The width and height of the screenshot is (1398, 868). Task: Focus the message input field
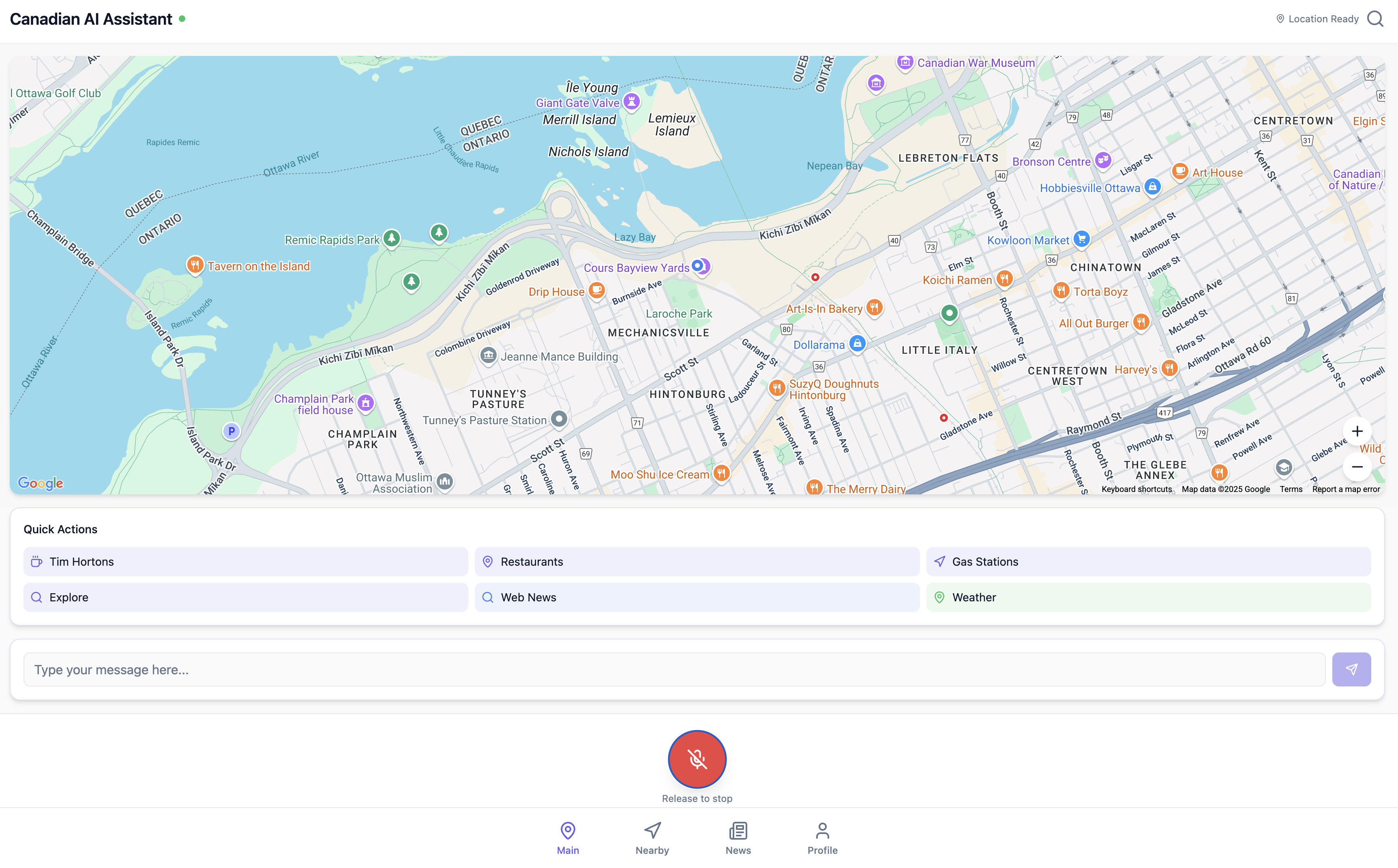(x=674, y=669)
